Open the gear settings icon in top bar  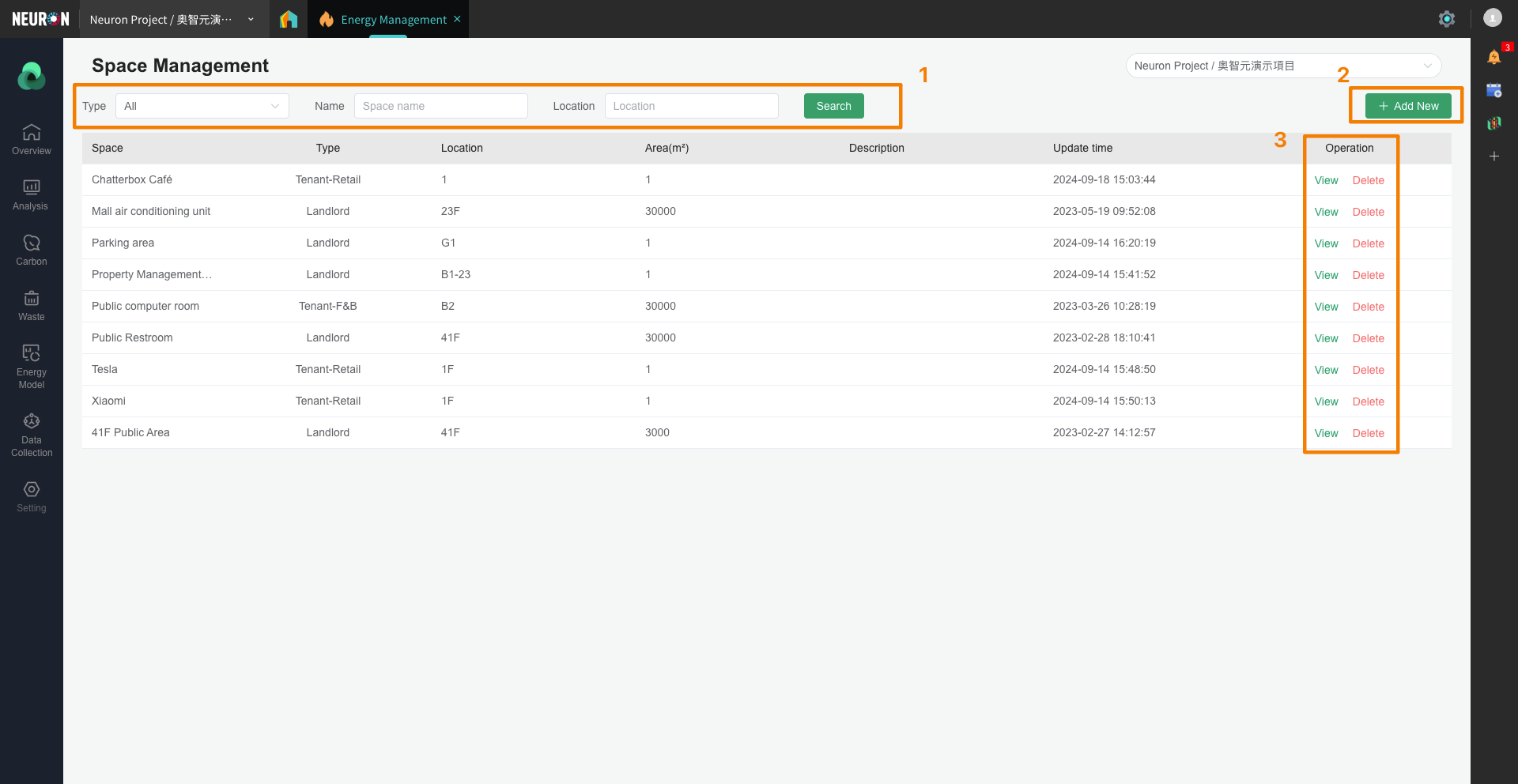1446,19
